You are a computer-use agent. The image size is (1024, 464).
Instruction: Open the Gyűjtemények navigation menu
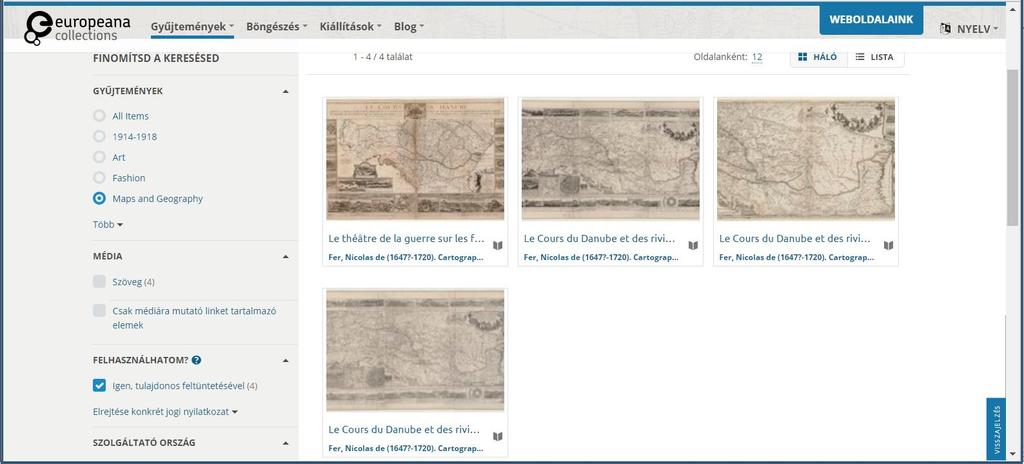pos(192,27)
